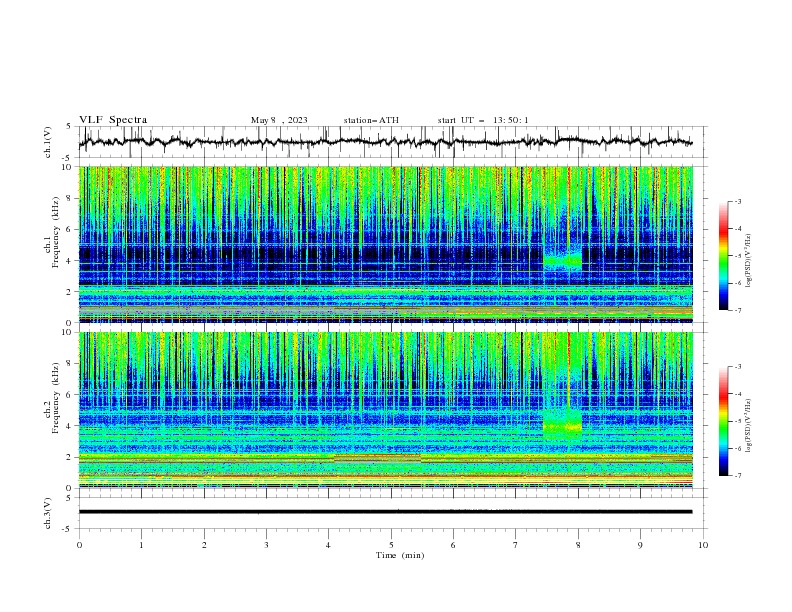Click the 4 kHz emission burst in ch.1 spectrogram
The height and width of the screenshot is (612, 792).
(562, 261)
